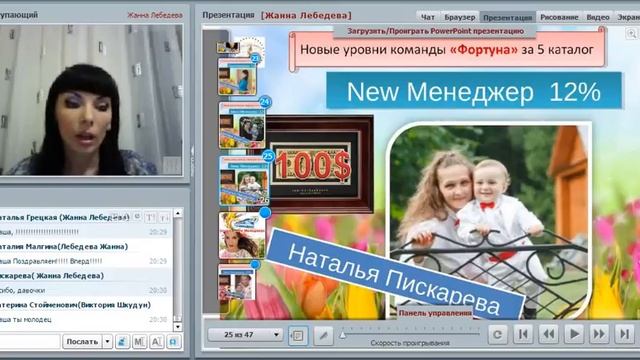Image resolution: width=640 pixels, height=360 pixels.
Task: Advance with the fast-forward button
Action: [599, 334]
